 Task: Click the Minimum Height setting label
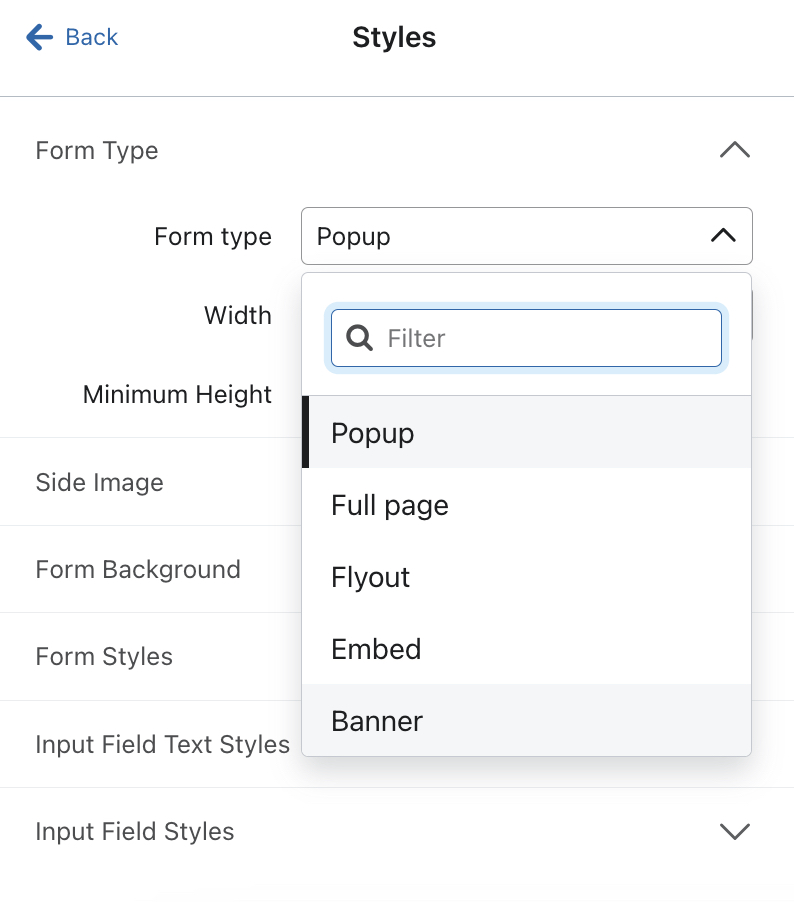[177, 394]
